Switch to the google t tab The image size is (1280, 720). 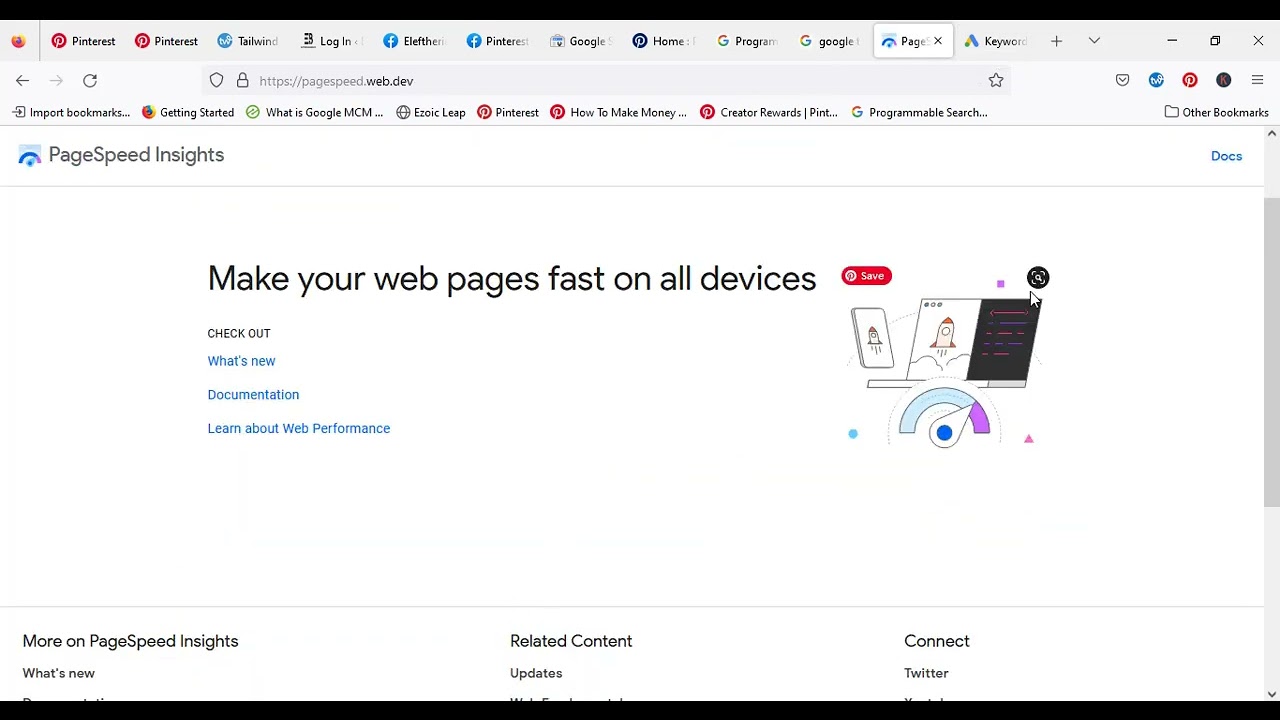click(x=830, y=41)
